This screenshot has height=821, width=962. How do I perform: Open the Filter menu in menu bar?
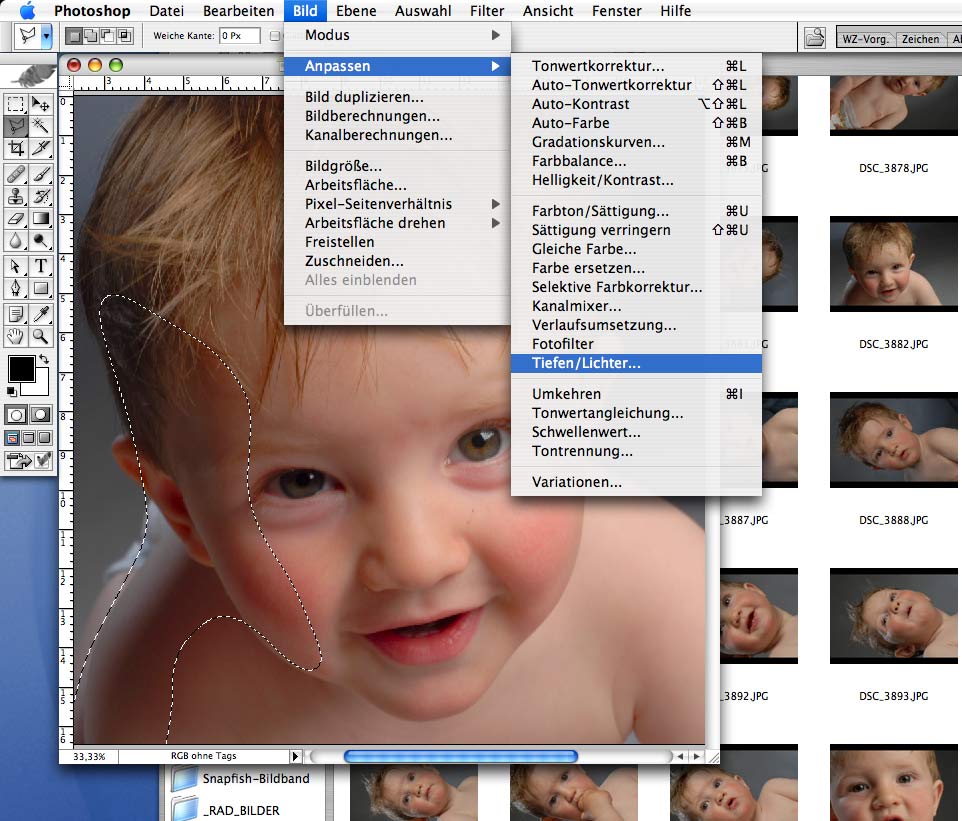click(487, 11)
